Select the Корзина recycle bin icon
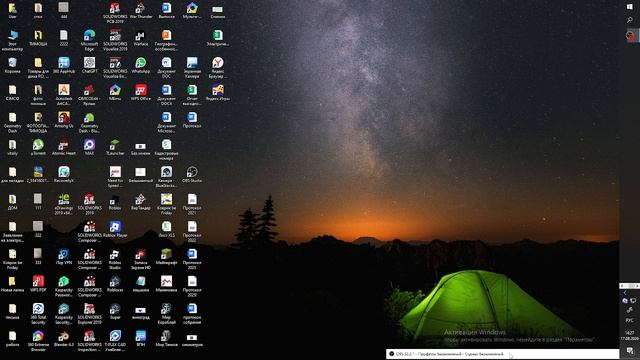Viewport: 640px width, 360px height. tap(12, 65)
